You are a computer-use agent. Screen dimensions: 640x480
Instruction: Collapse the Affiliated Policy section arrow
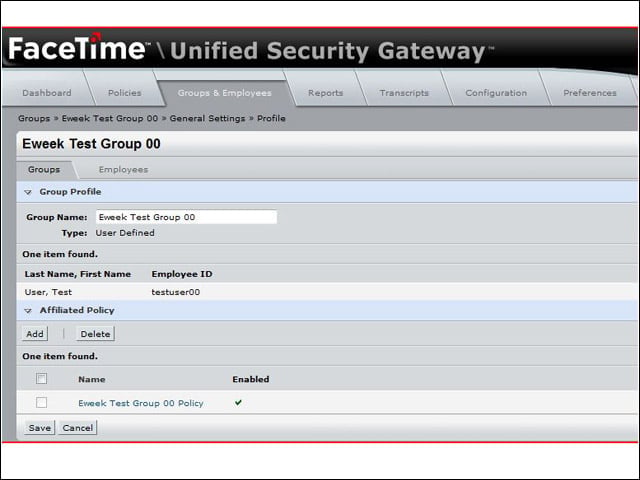pos(28,311)
